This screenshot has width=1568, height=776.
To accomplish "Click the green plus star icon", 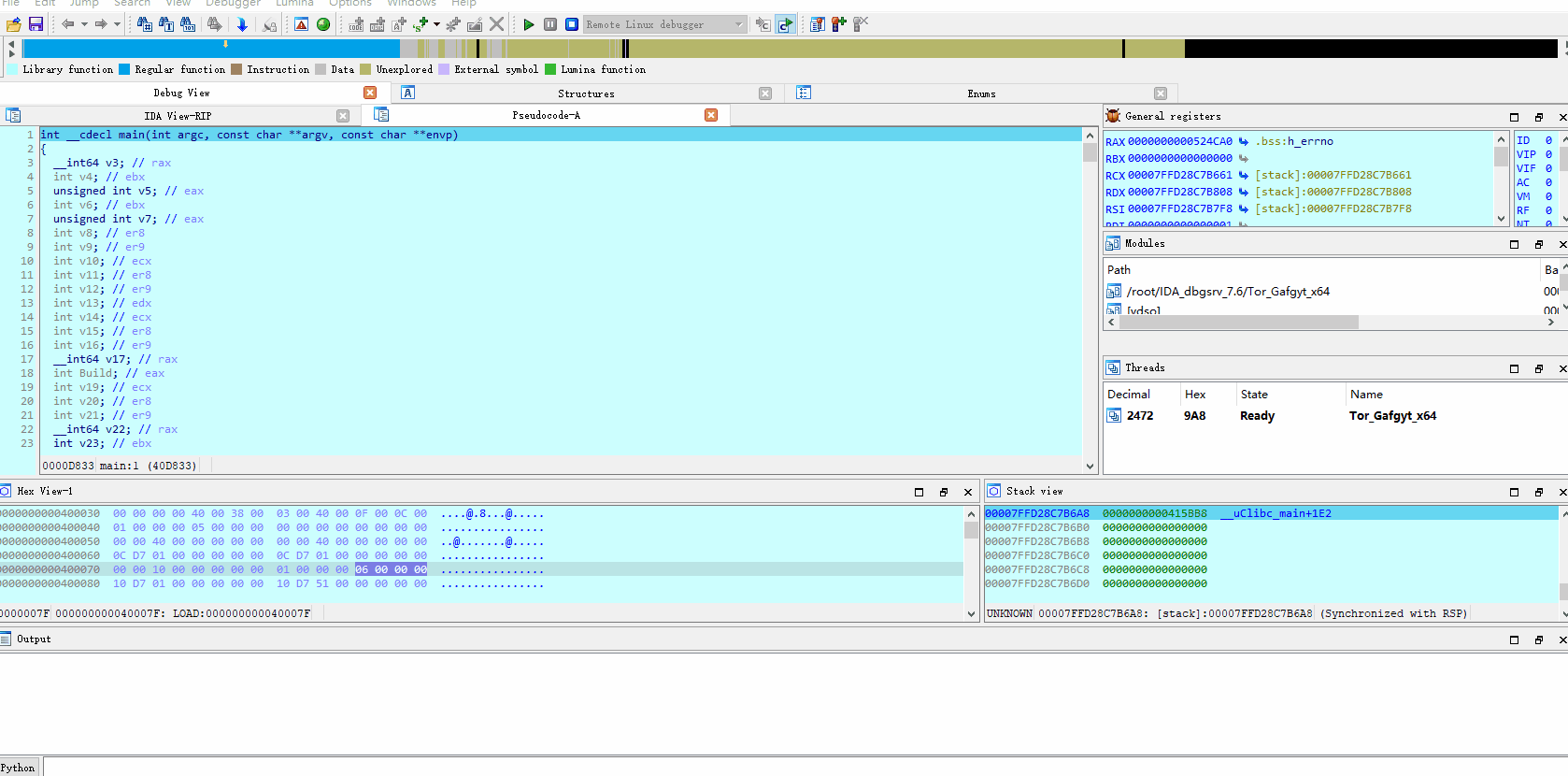I will (x=421, y=24).
